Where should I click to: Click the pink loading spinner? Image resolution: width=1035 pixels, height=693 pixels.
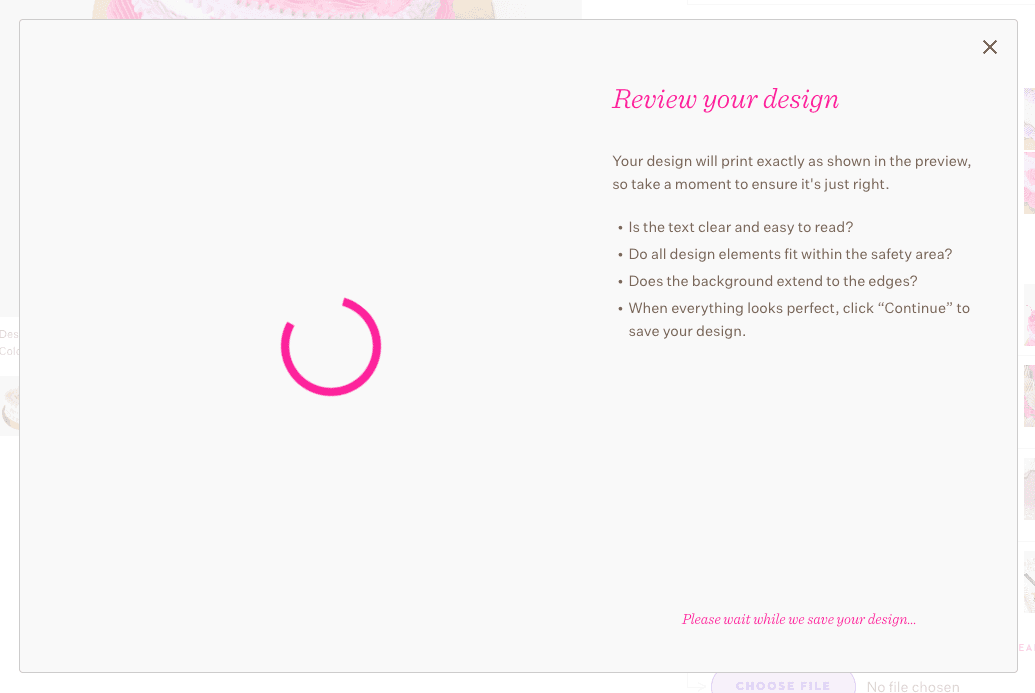point(331,346)
